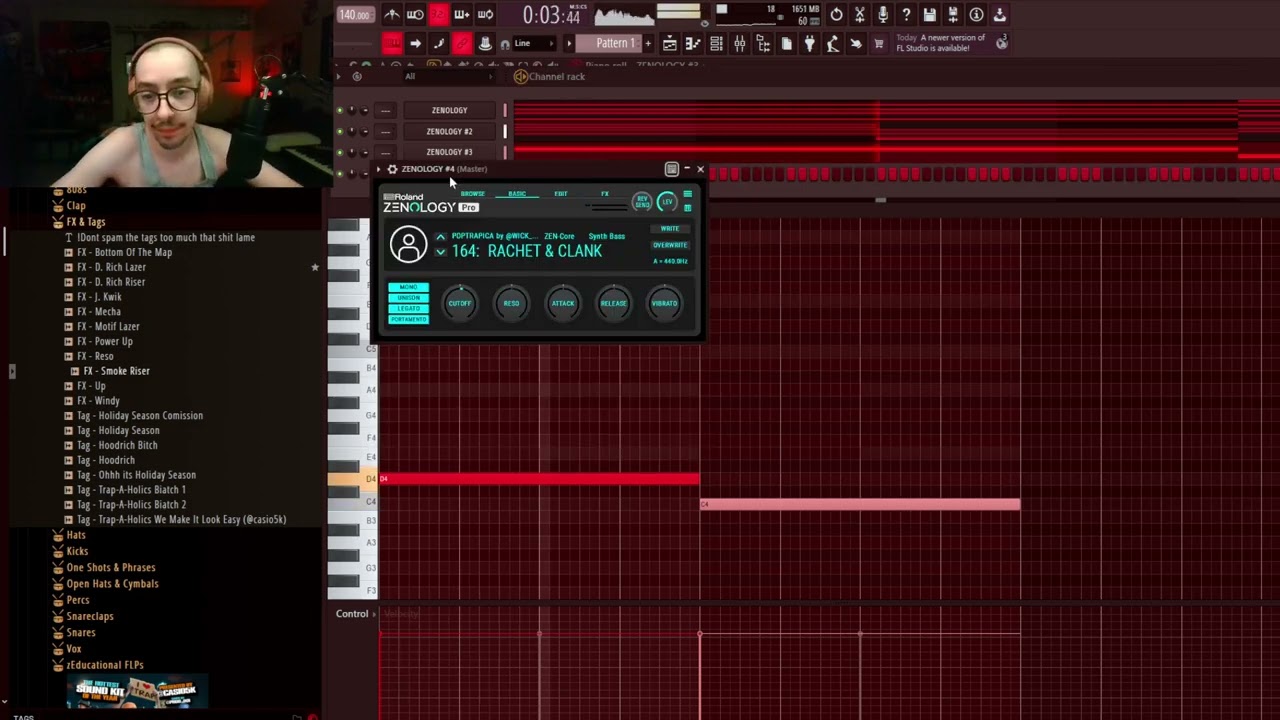Image resolution: width=1280 pixels, height=720 pixels.
Task: Select the ZENOLOGY #3 channel button
Action: (x=449, y=152)
